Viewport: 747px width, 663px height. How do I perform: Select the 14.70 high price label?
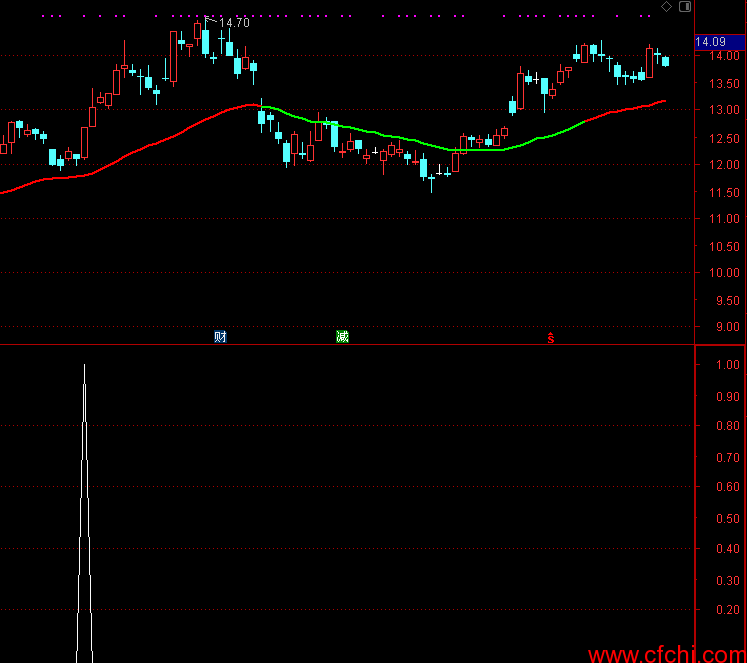click(234, 22)
